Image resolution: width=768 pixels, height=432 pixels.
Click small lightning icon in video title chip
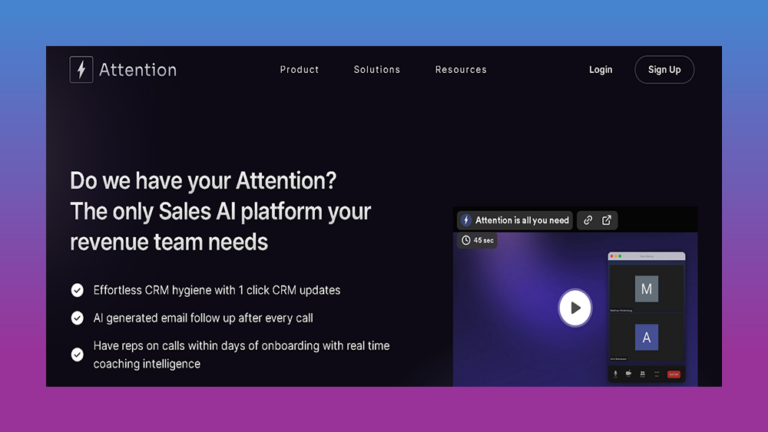466,220
